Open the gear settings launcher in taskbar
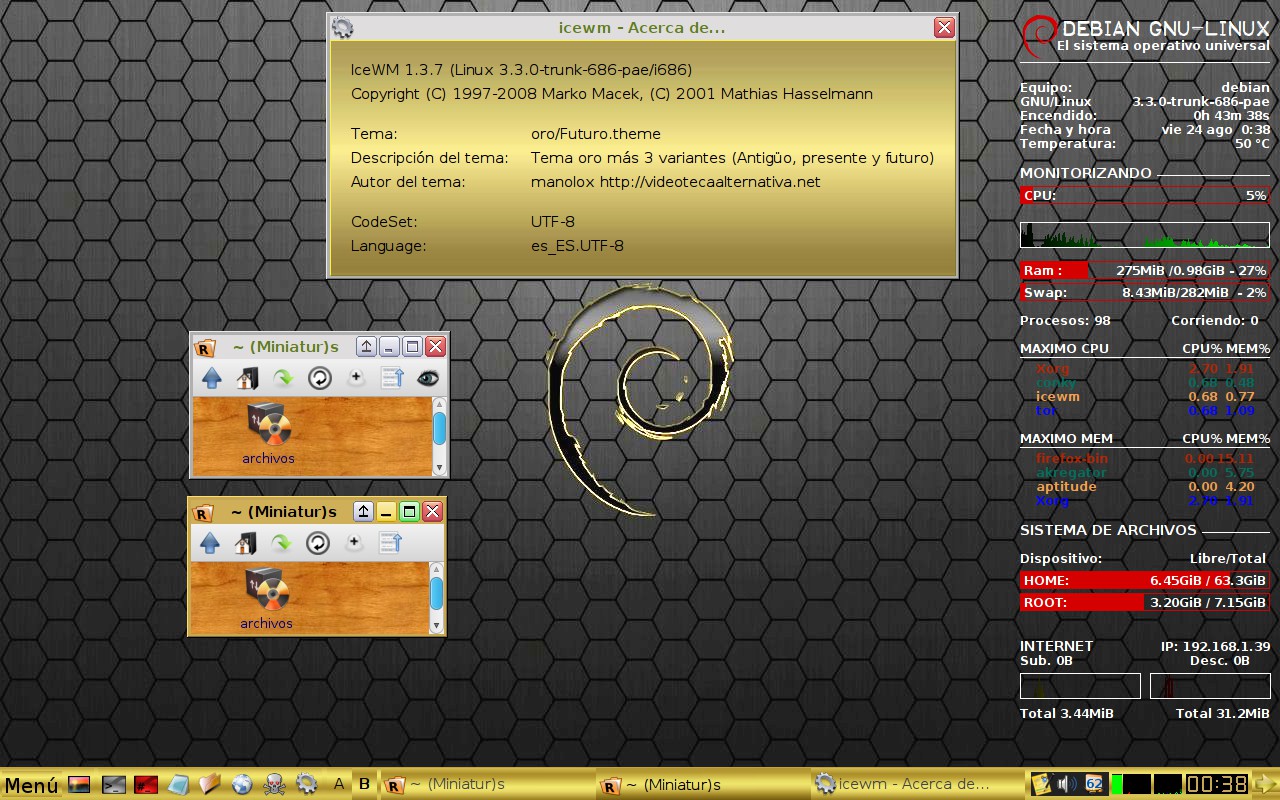 click(307, 785)
